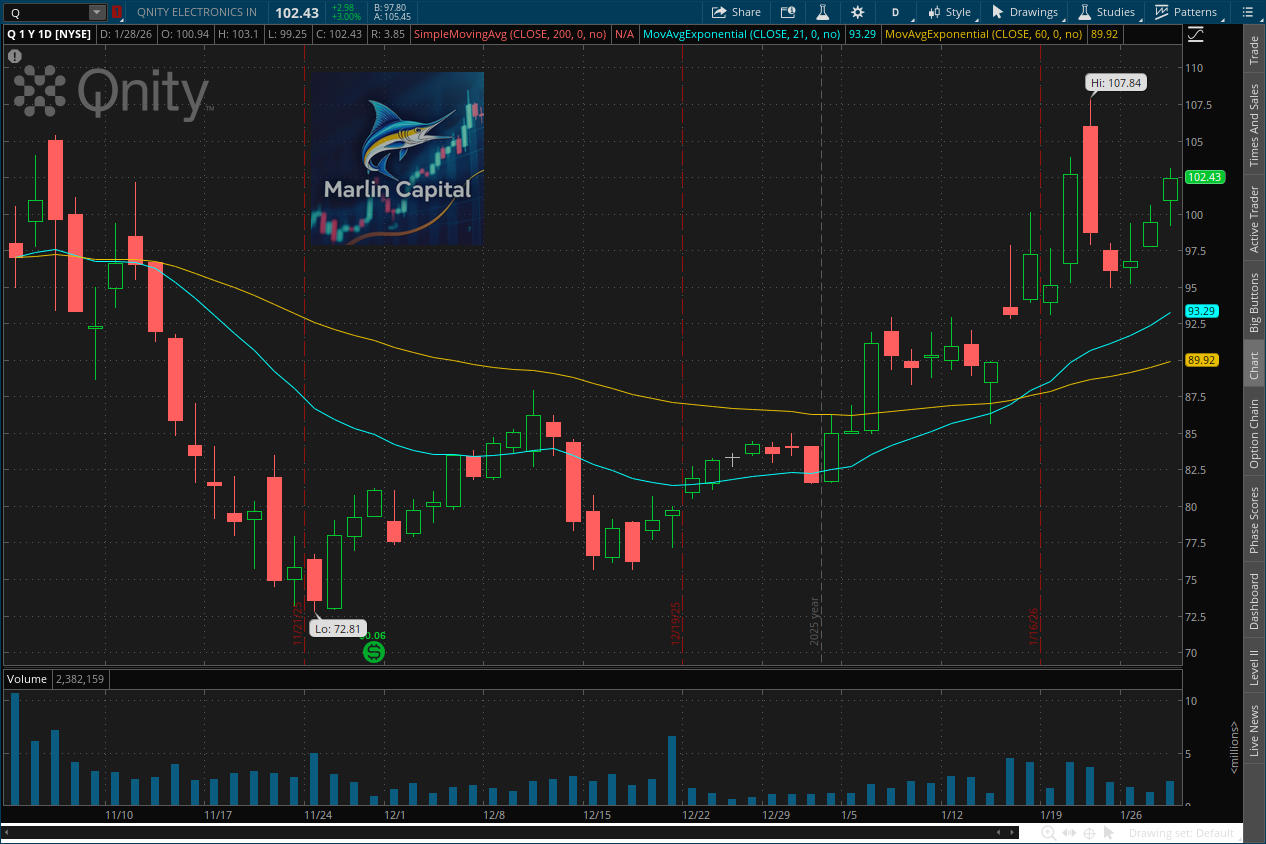1266x844 pixels.
Task: Open the Style menu
Action: 949,12
